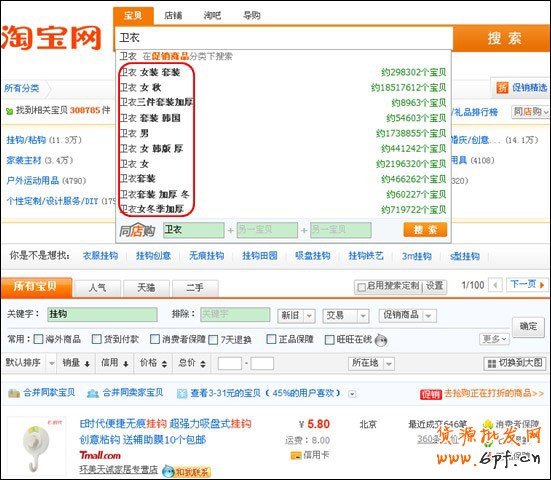
Task: Open the 户外运动用品 category
Action: [33, 181]
